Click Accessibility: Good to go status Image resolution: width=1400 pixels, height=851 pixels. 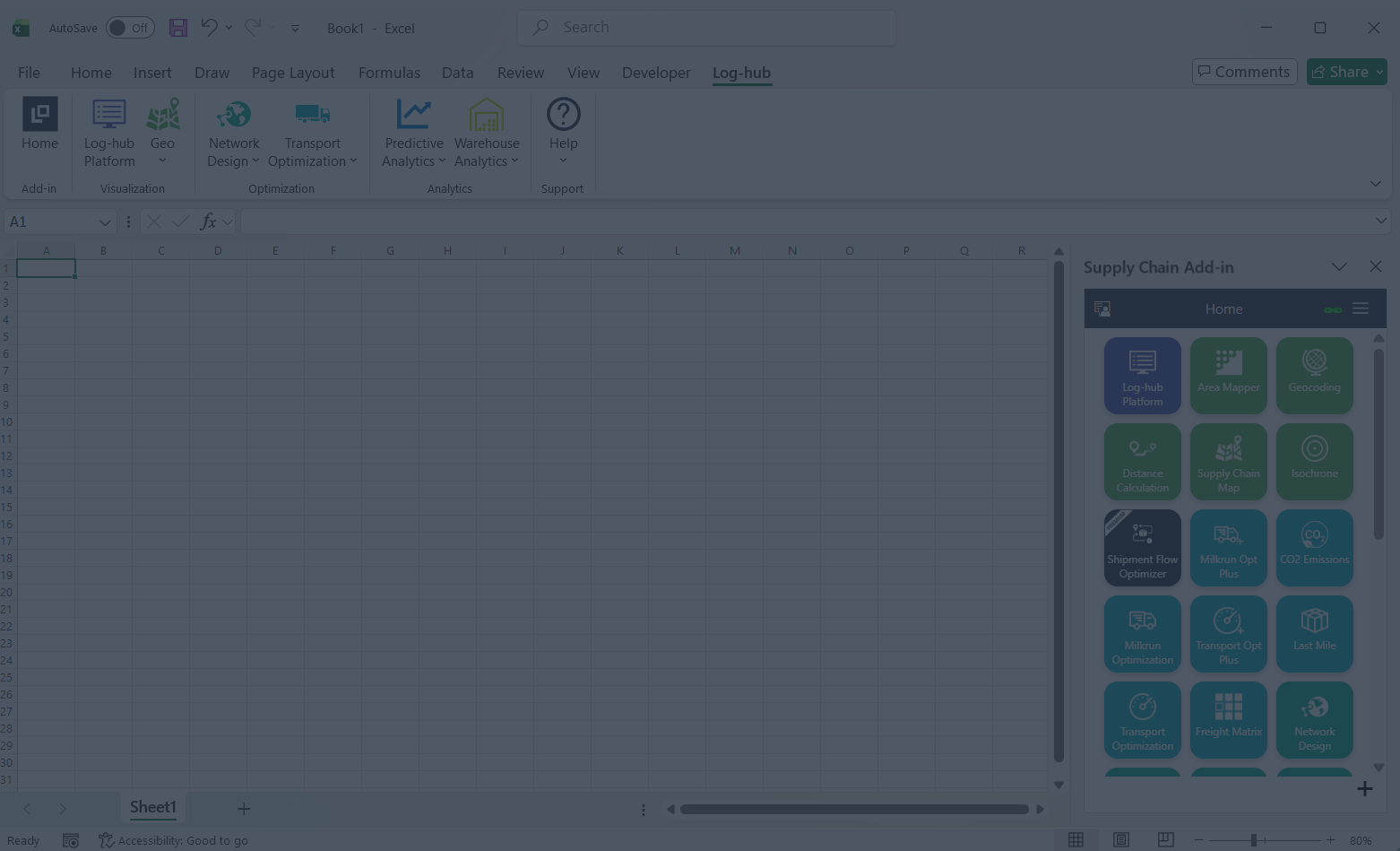coord(173,840)
